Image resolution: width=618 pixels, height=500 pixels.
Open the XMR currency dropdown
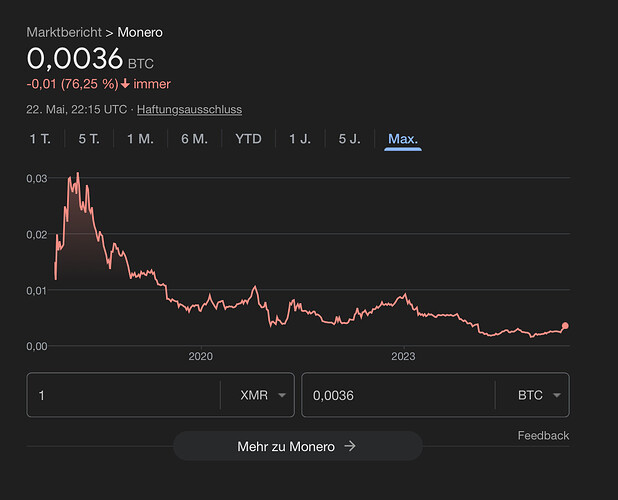tap(262, 395)
